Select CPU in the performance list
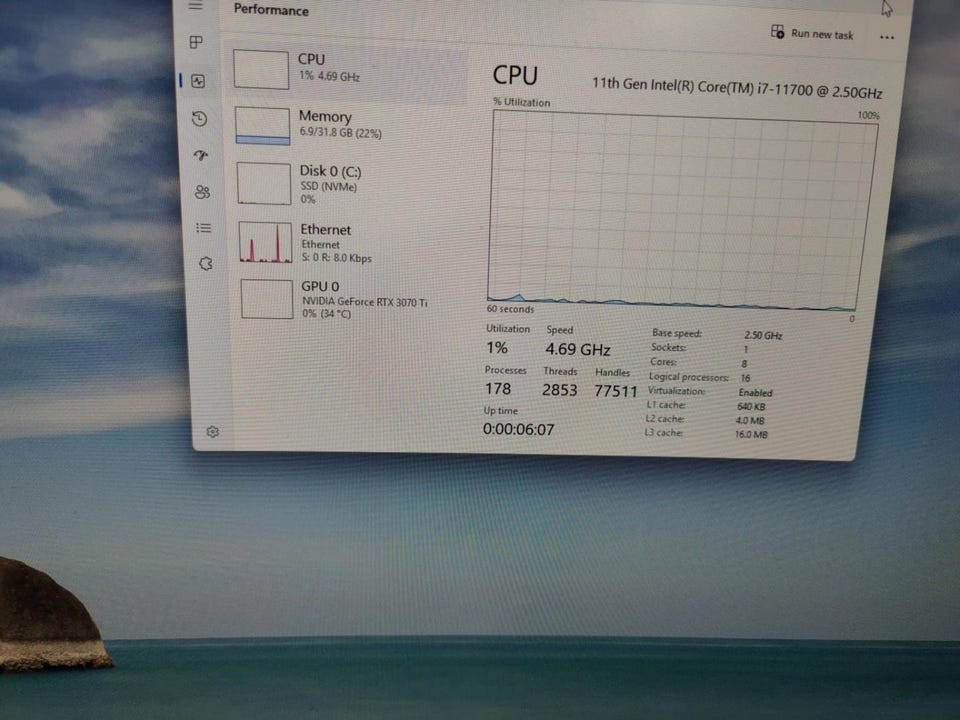This screenshot has height=720, width=960. coord(348,70)
